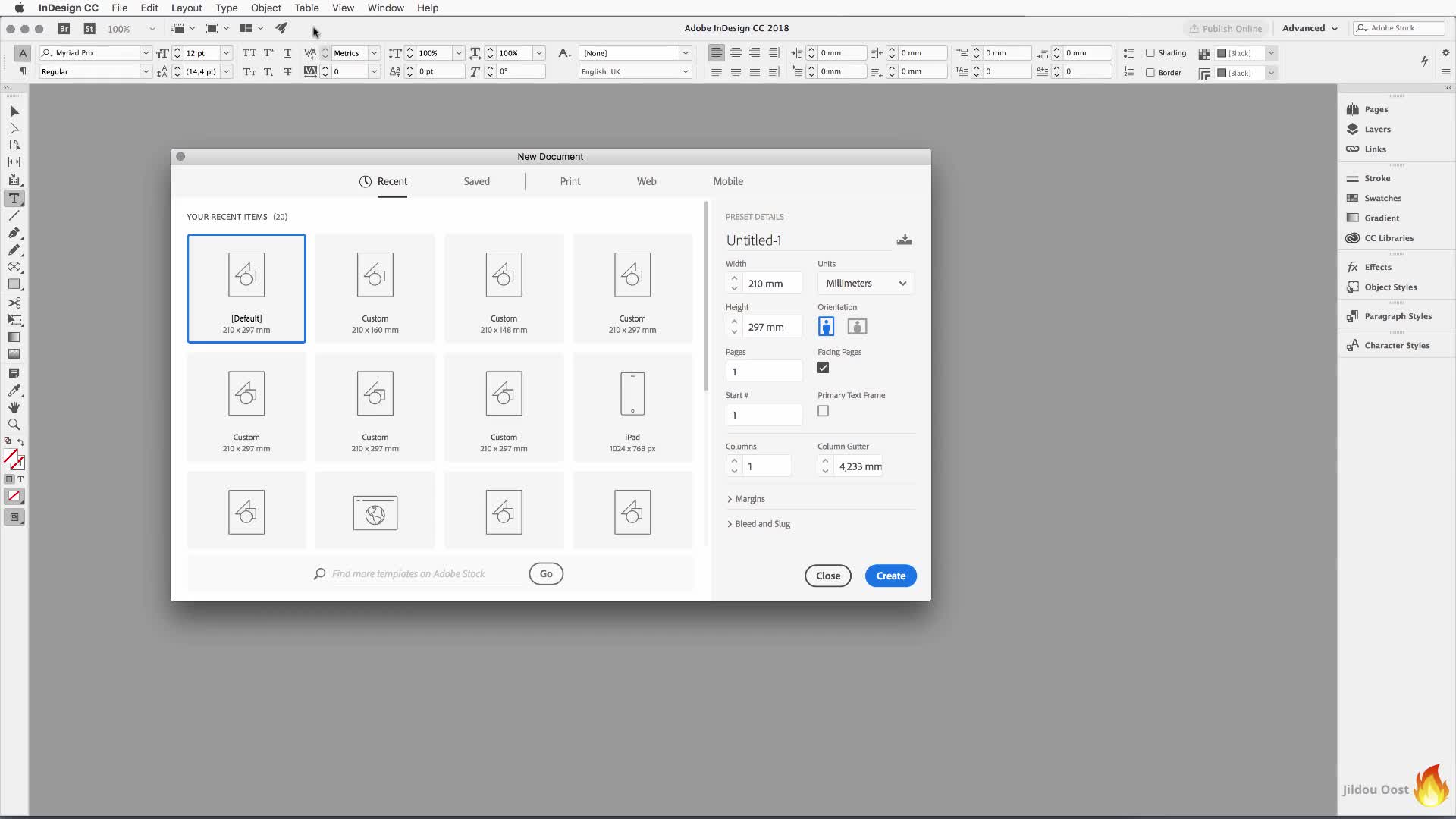Toggle all caps formatting

pos(249,53)
